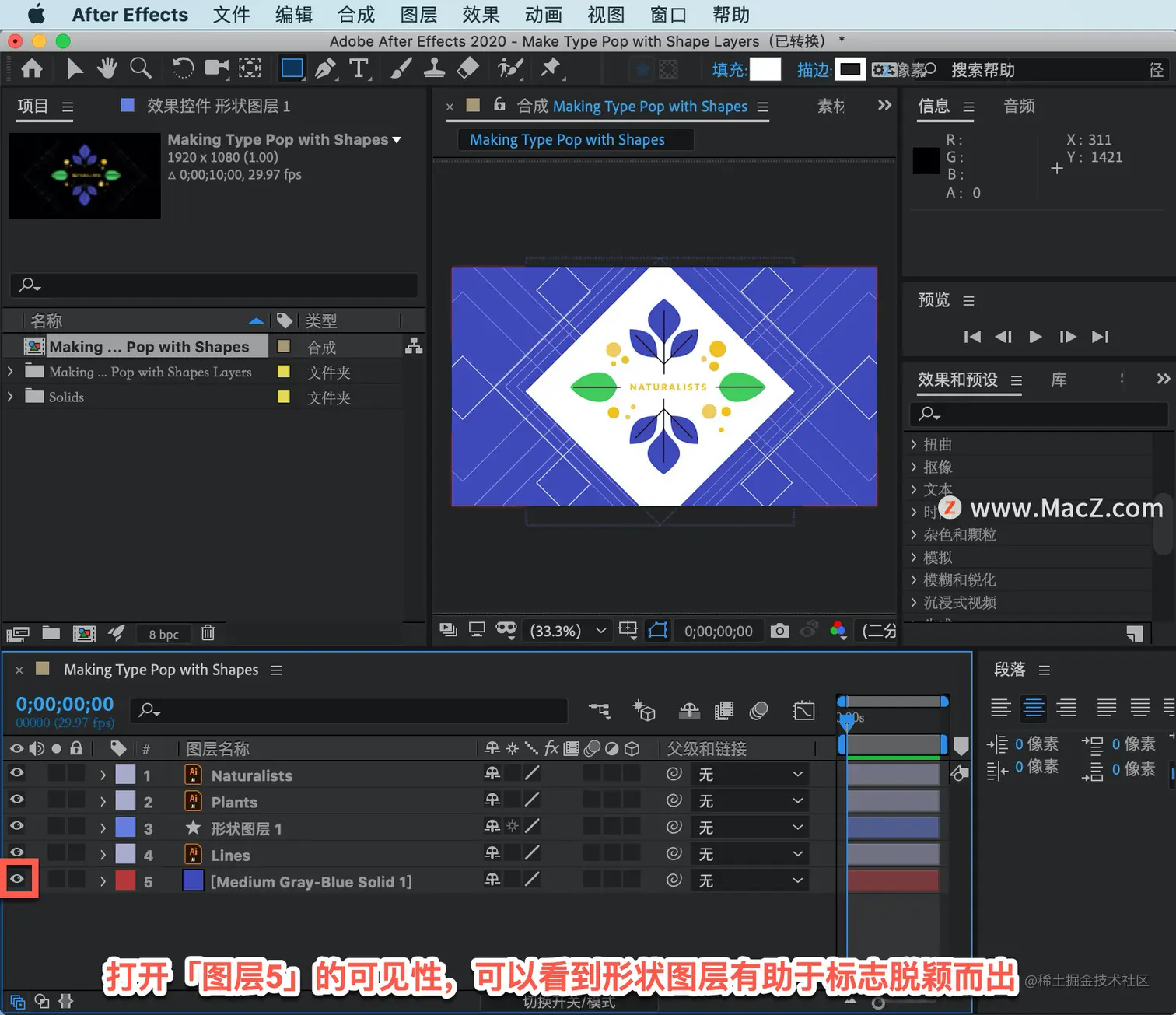The height and width of the screenshot is (1015, 1176).
Task: Hide the Naturalists layer eye
Action: (x=16, y=773)
